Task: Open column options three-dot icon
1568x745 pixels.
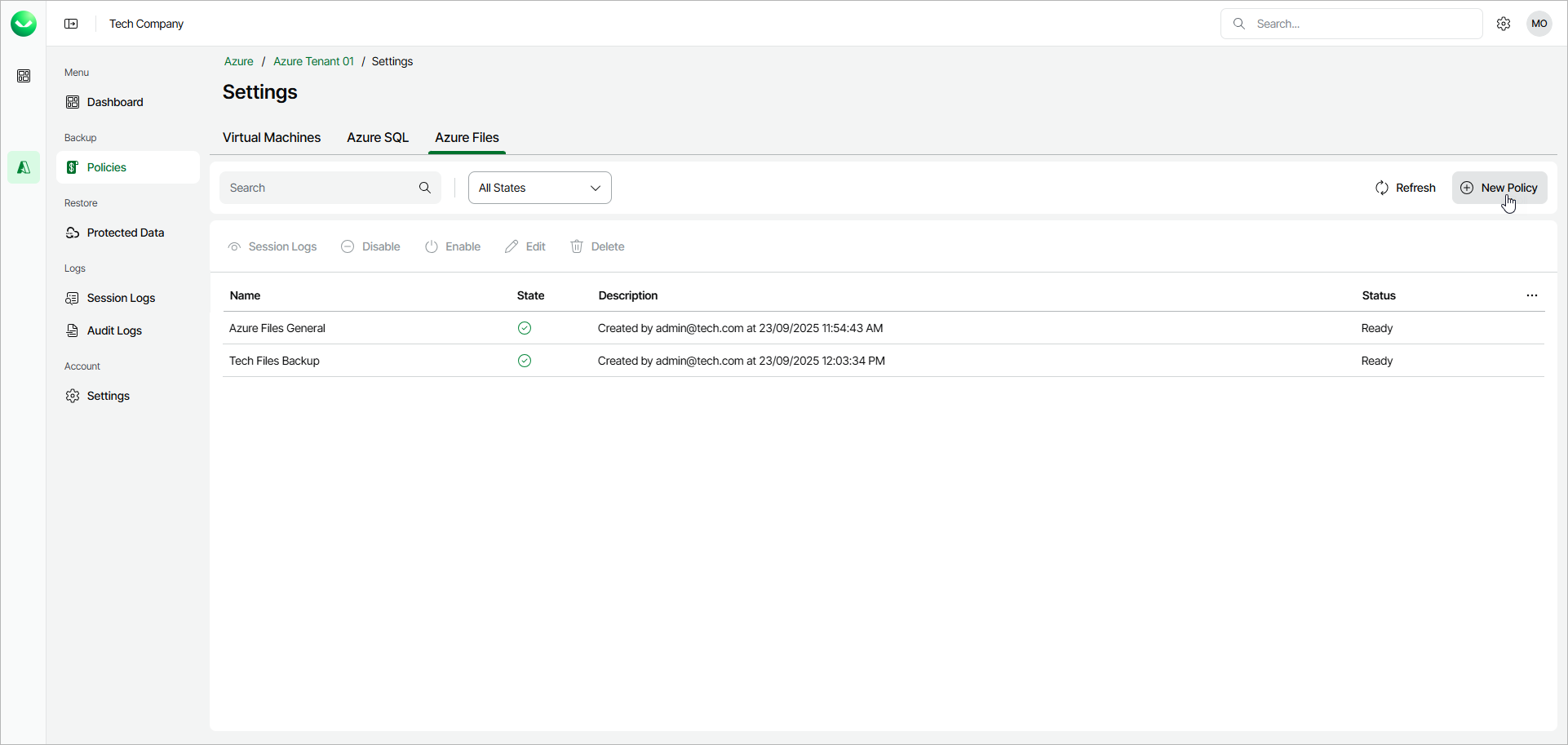Action: click(1531, 295)
